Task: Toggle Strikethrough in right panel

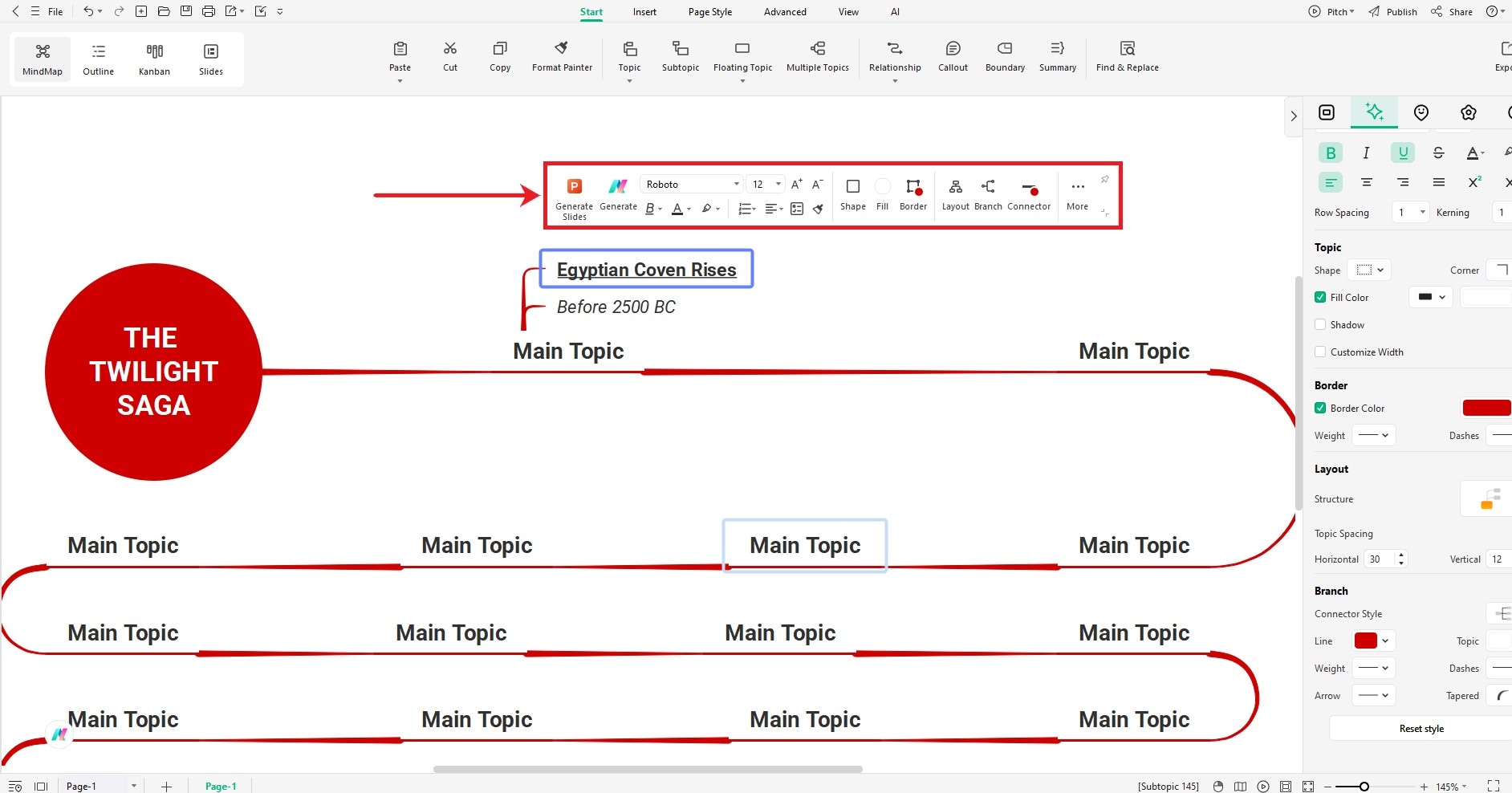Action: tap(1438, 152)
